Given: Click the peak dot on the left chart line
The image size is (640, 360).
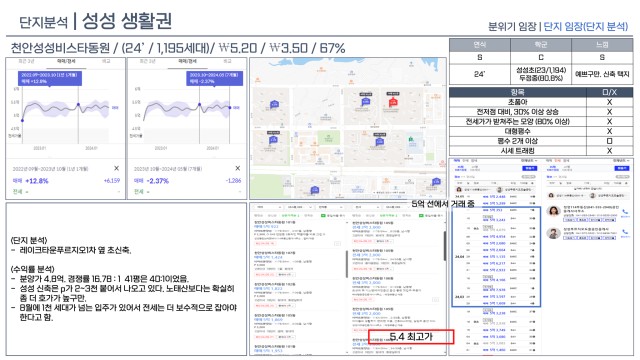Looking at the screenshot, I should click(78, 105).
